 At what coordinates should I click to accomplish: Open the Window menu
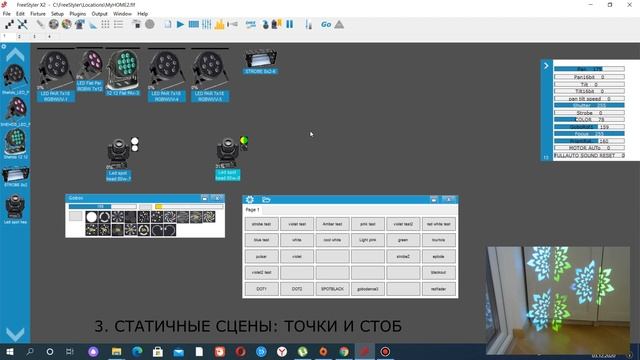(x=122, y=13)
